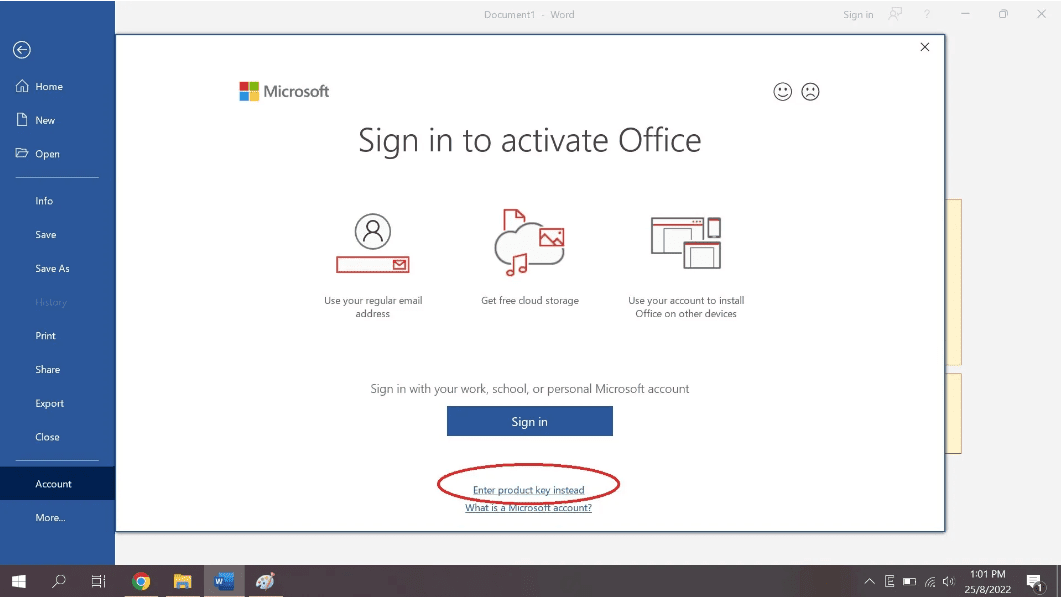Click the back arrow in Word backstage
Screen dimensions: 1062x597
[x=22, y=50]
